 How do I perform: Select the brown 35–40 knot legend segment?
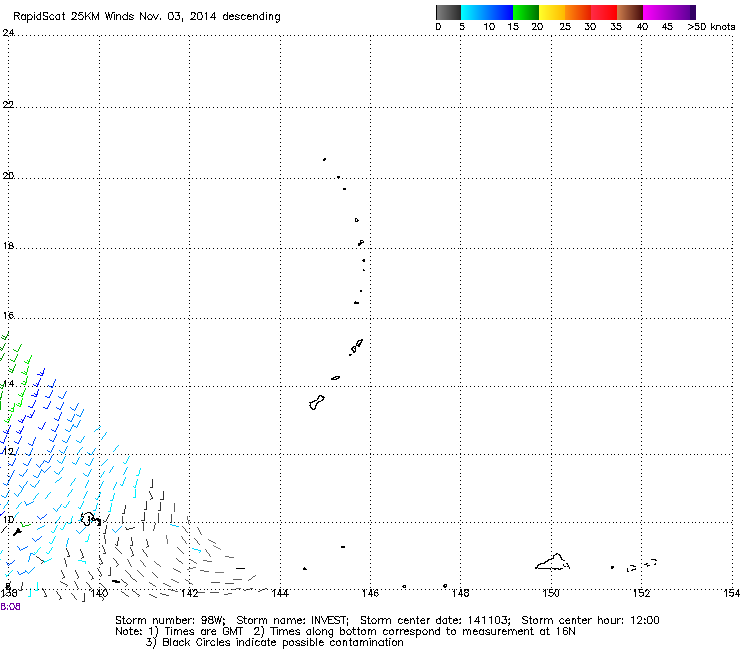630,12
